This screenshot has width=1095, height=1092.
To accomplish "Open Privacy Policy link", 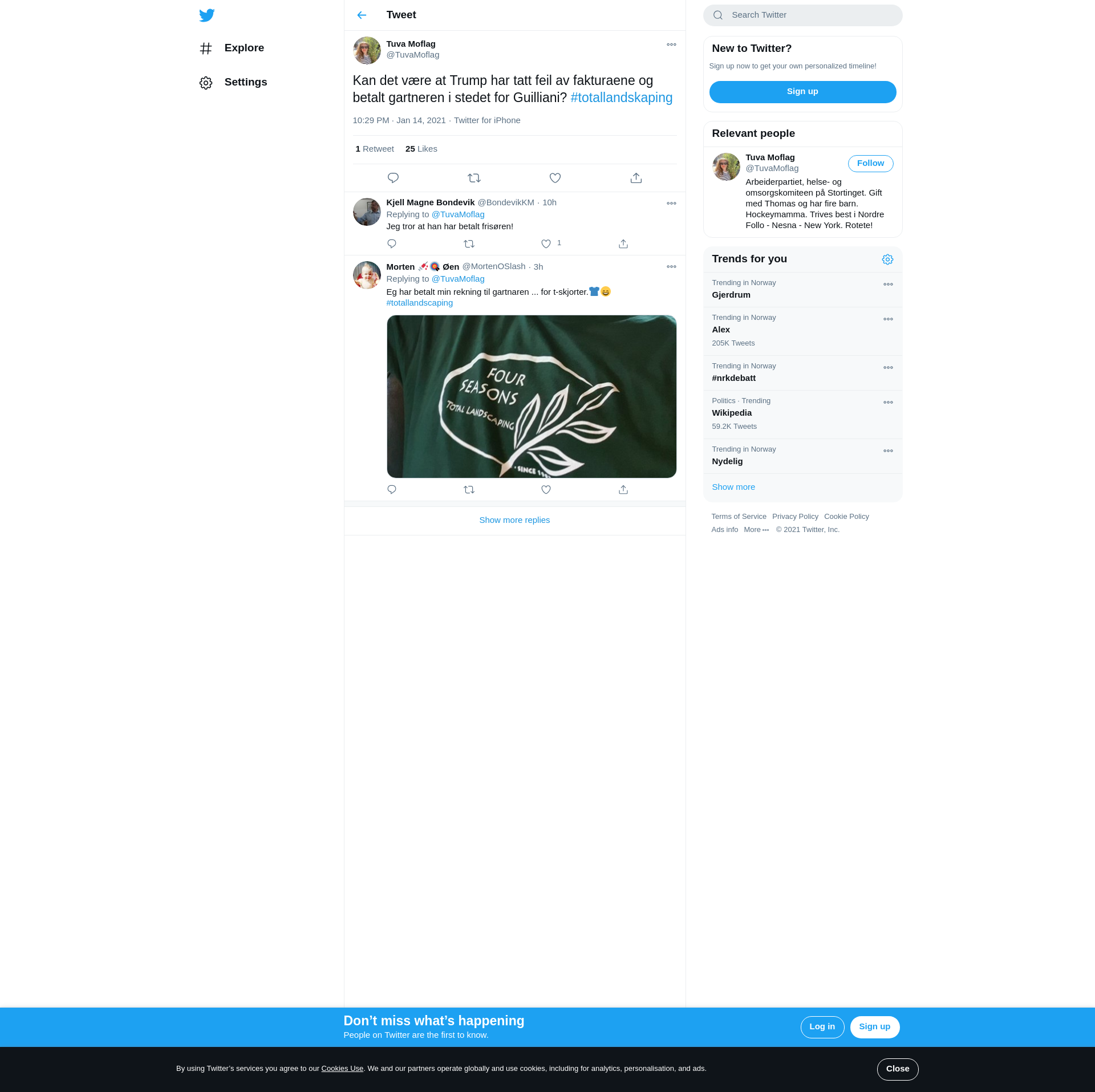I will [x=795, y=517].
